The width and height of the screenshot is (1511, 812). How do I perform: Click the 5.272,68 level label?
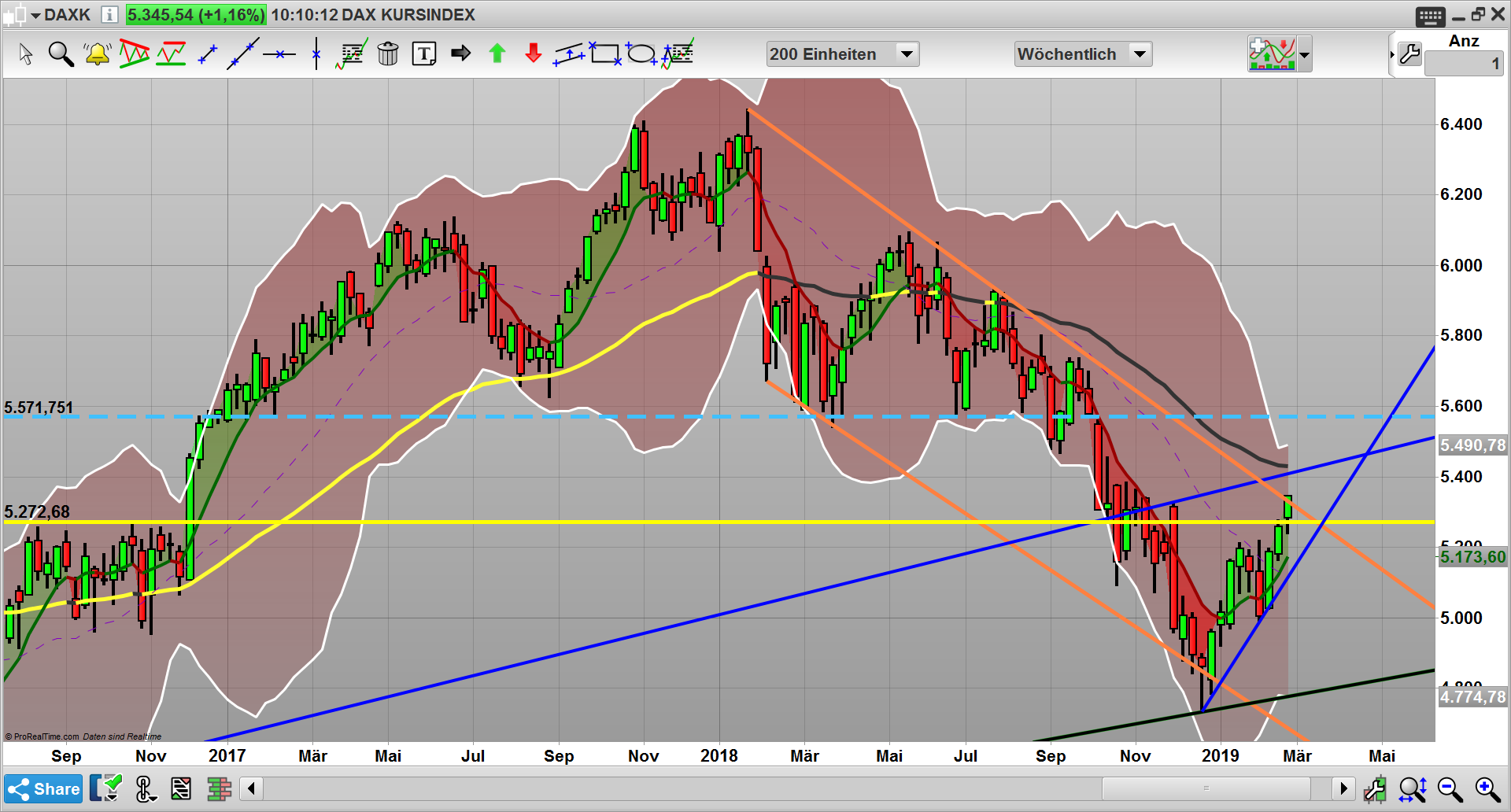pyautogui.click(x=37, y=512)
